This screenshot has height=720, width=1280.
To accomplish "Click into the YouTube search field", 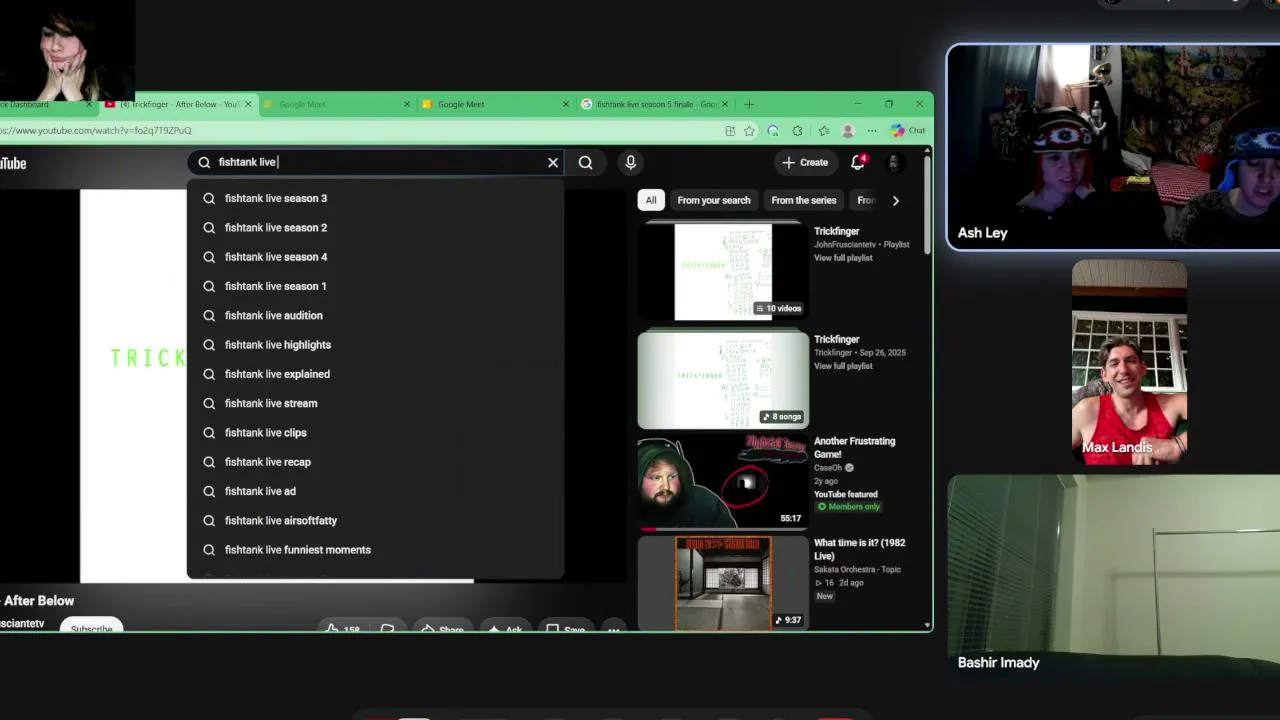I will click(375, 162).
